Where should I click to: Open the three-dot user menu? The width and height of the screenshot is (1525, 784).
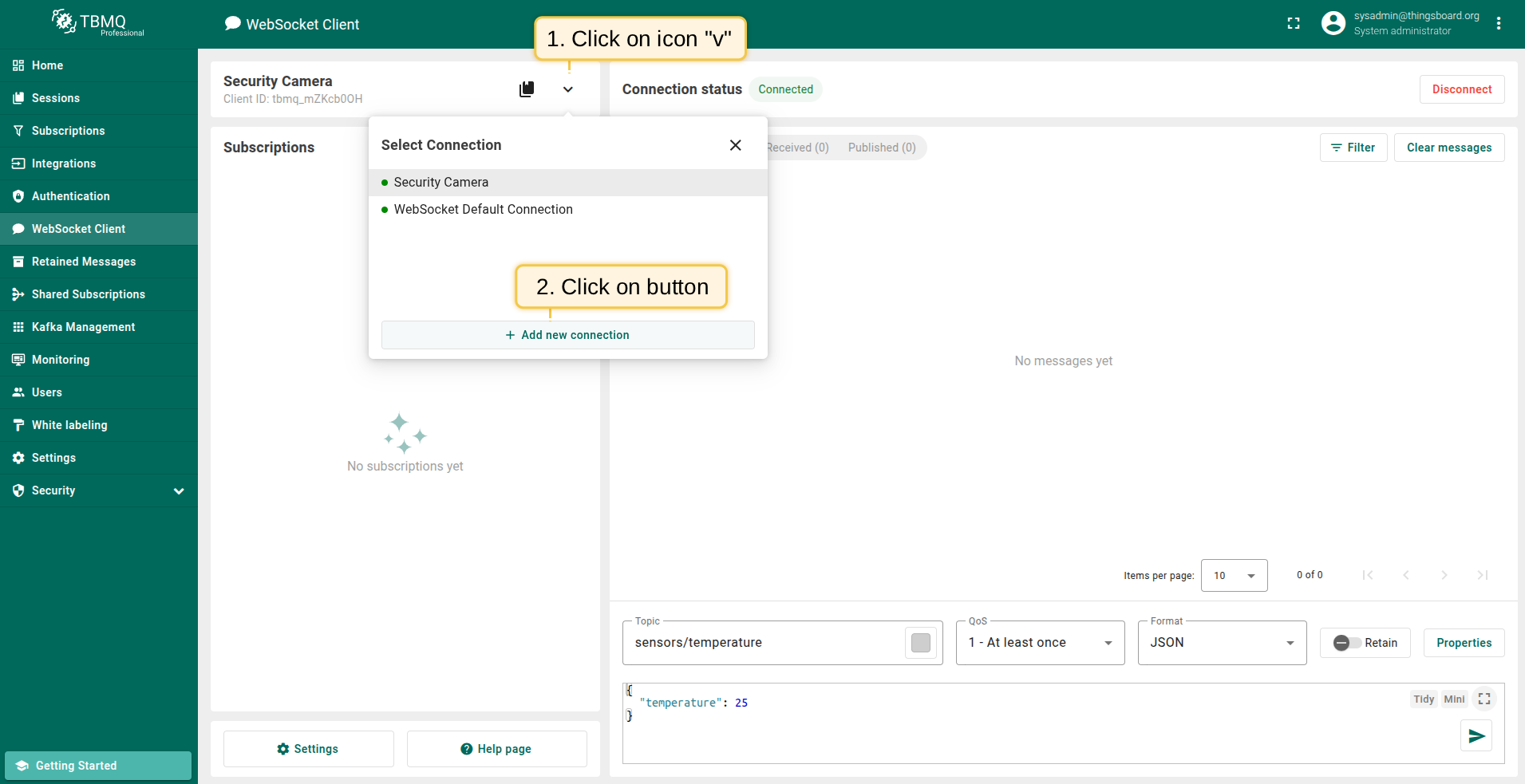pos(1499,24)
